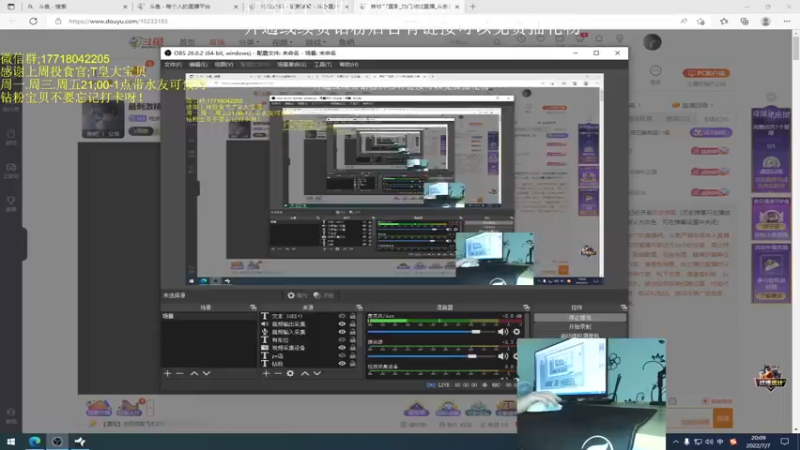Click the 开始录制 button in OBS Controls
This screenshot has width=800, height=450.
click(x=580, y=327)
